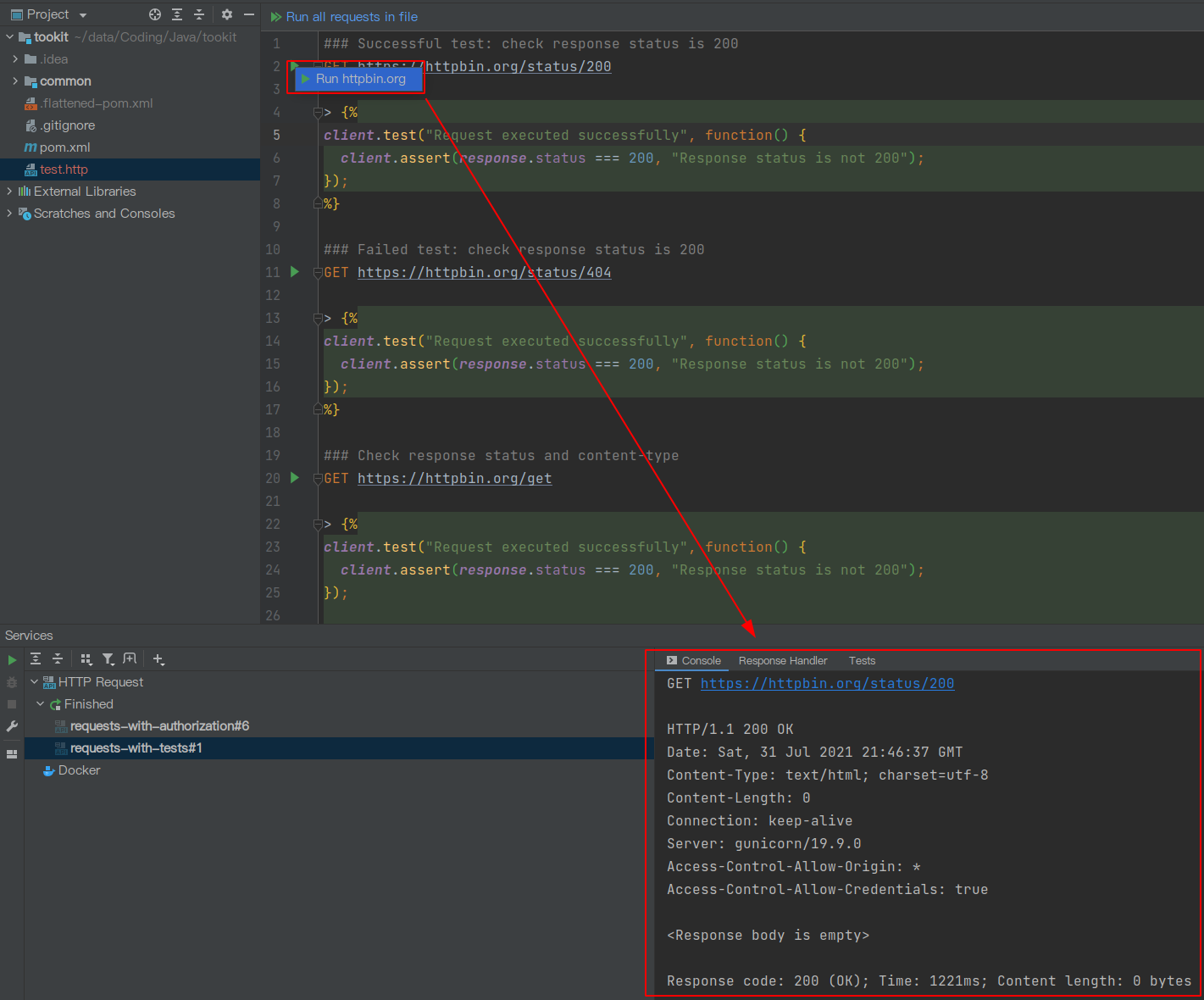Expand all in the Project panel toolbar

coord(177,14)
